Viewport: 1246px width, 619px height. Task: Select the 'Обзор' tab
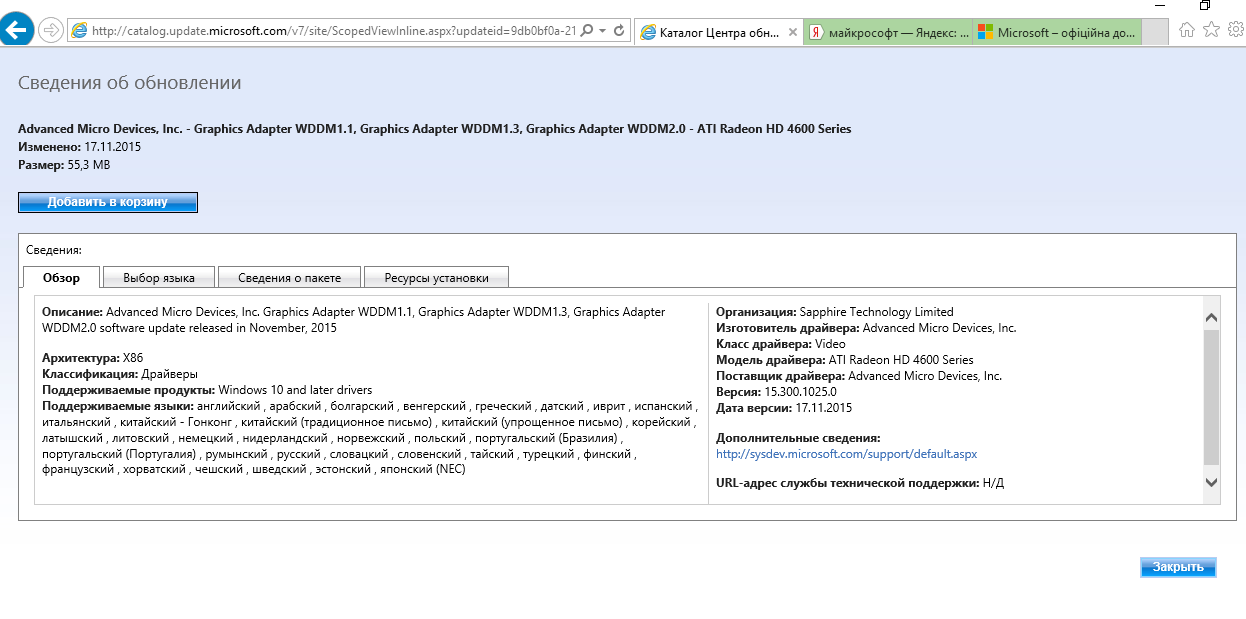click(x=61, y=277)
